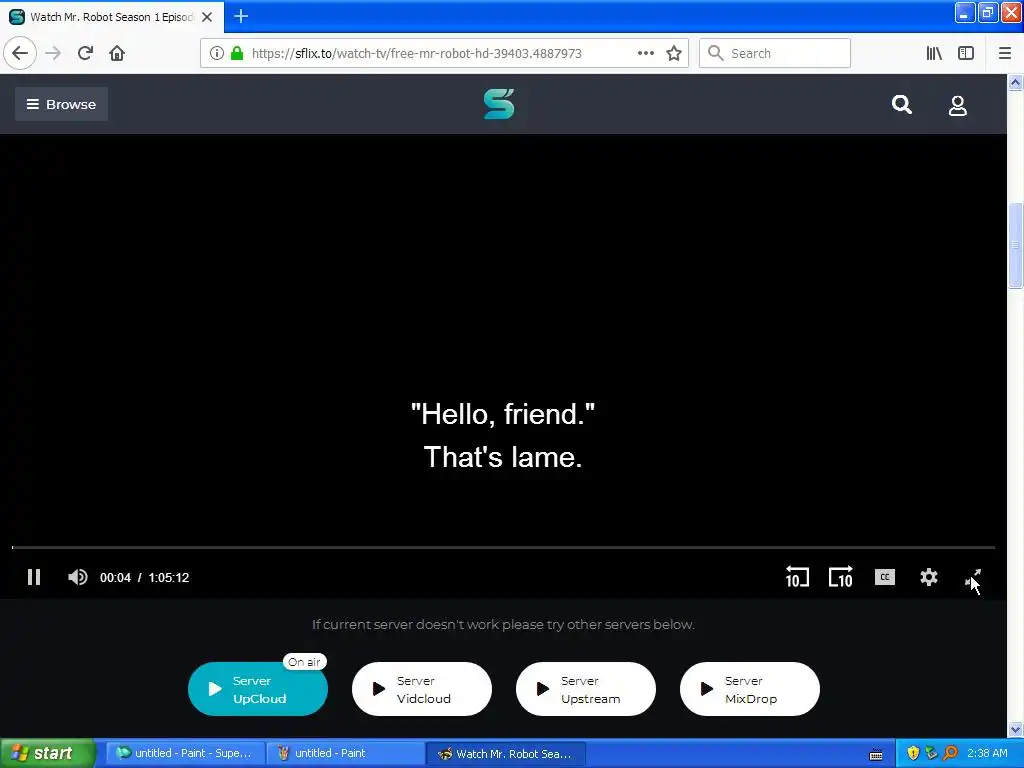Select the Watch Mr. Robot Season tab
The height and width of the screenshot is (768, 1024).
[x=112, y=17]
